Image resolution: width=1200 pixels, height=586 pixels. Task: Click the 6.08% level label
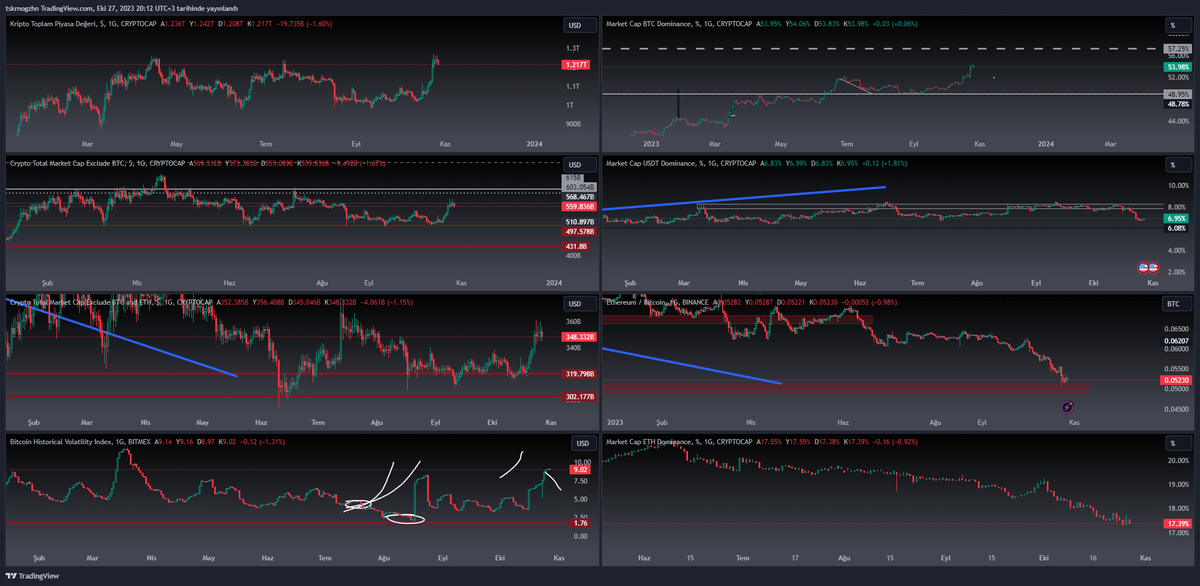(1177, 228)
